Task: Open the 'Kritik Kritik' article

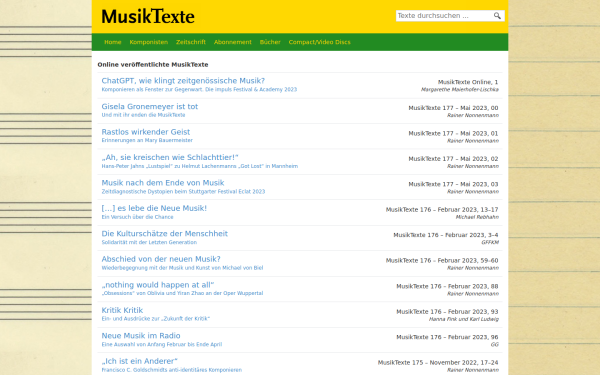Action: 122,310
